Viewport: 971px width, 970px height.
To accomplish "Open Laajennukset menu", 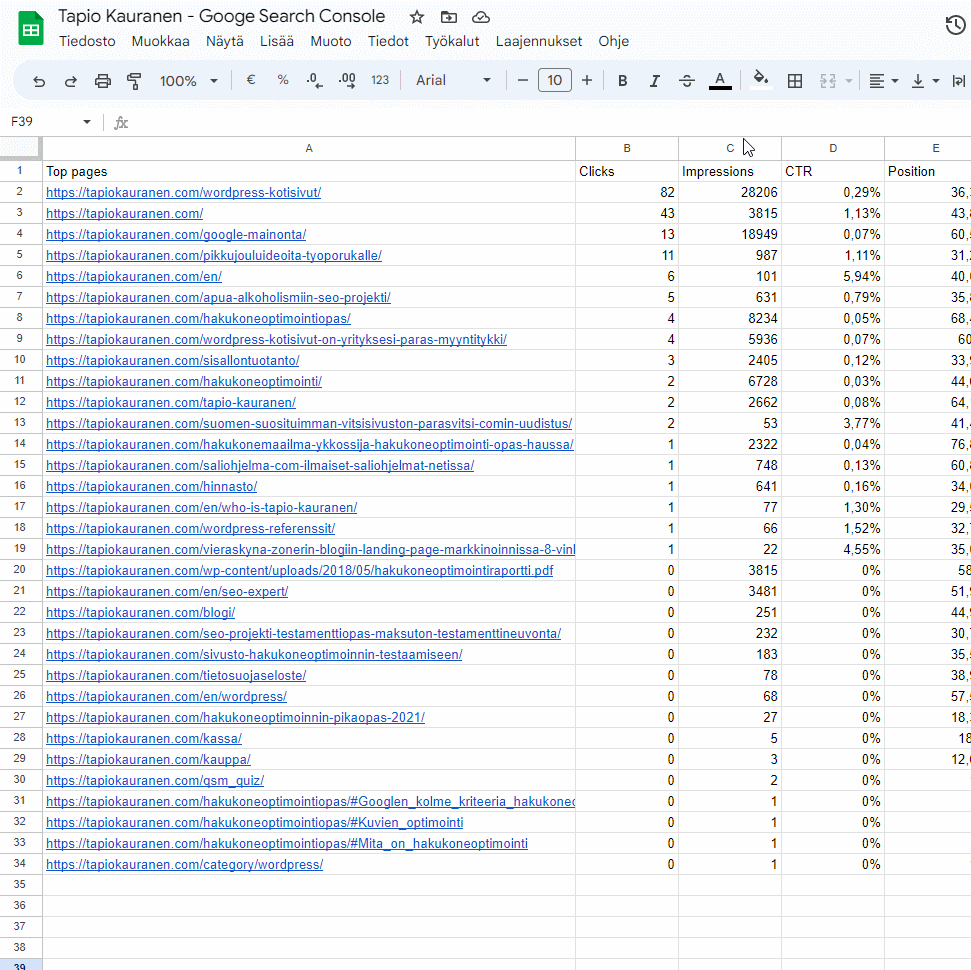I will [x=539, y=41].
